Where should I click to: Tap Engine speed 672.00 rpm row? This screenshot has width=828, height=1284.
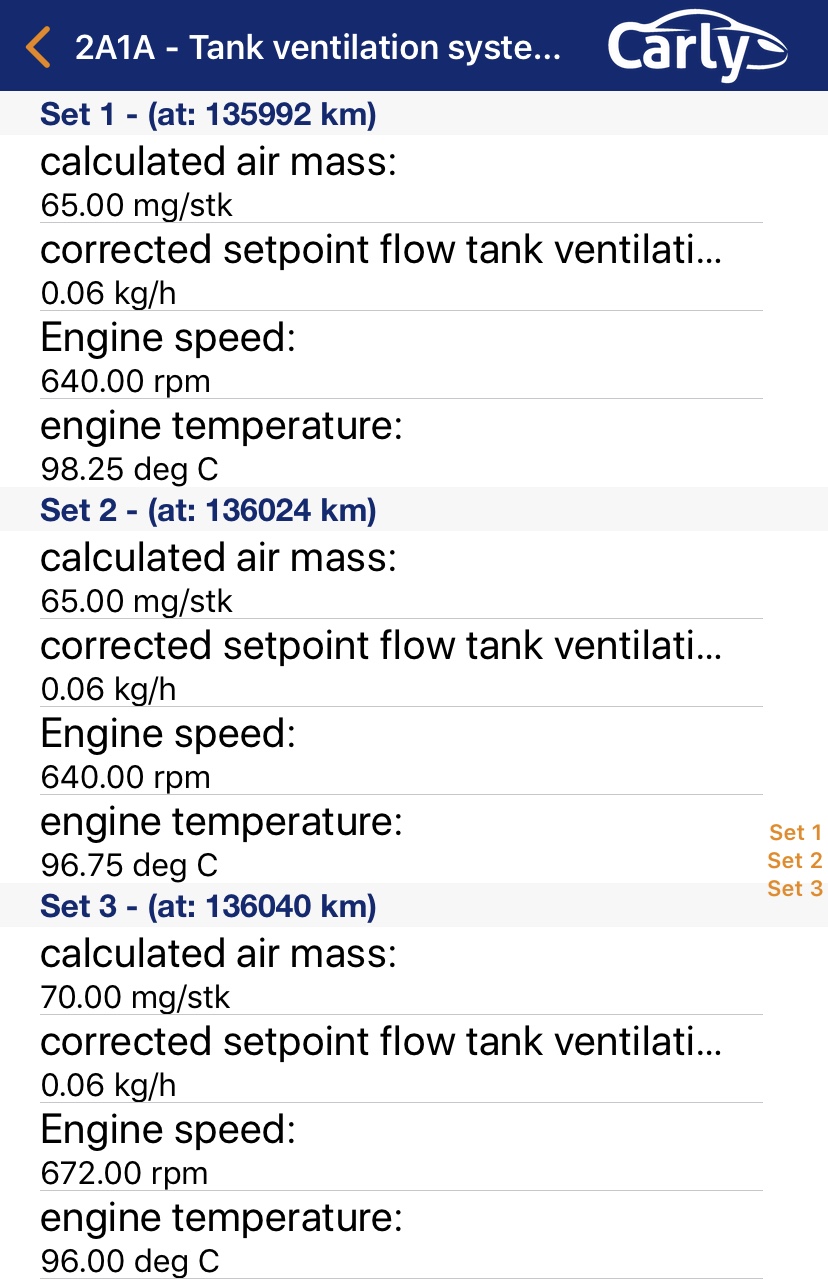401,1147
